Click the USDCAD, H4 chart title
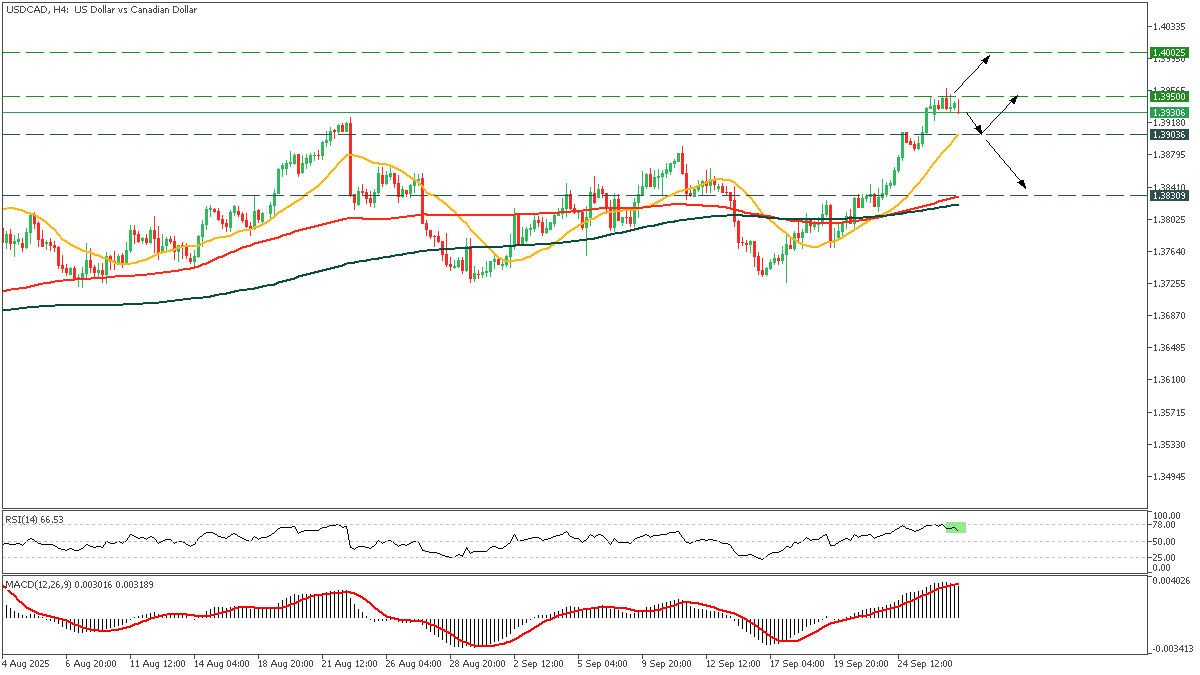The height and width of the screenshot is (675, 1200). pyautogui.click(x=100, y=9)
